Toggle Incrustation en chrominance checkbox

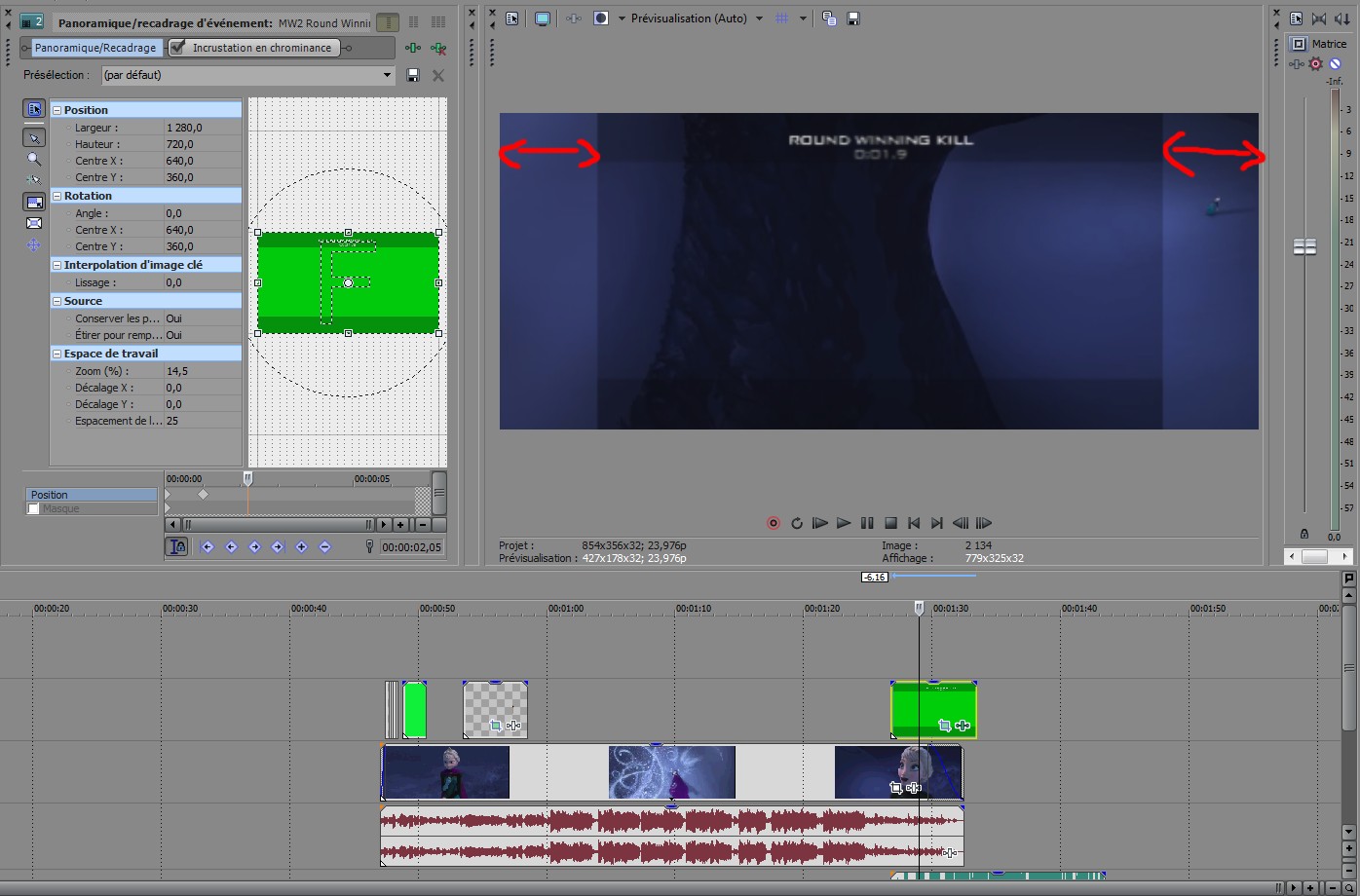[178, 48]
